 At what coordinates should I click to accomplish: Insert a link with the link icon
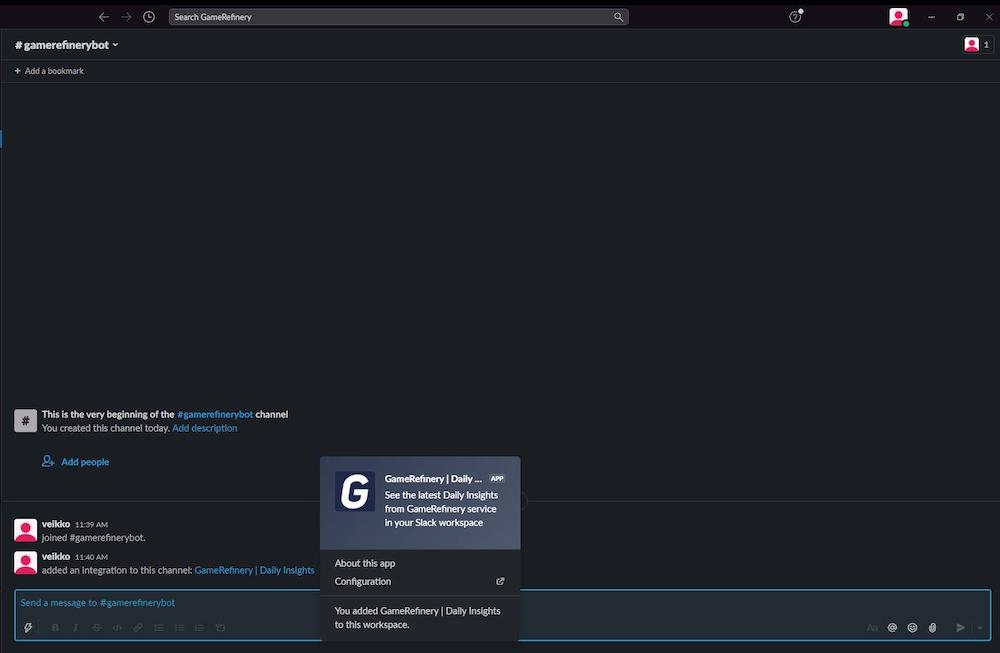[138, 627]
